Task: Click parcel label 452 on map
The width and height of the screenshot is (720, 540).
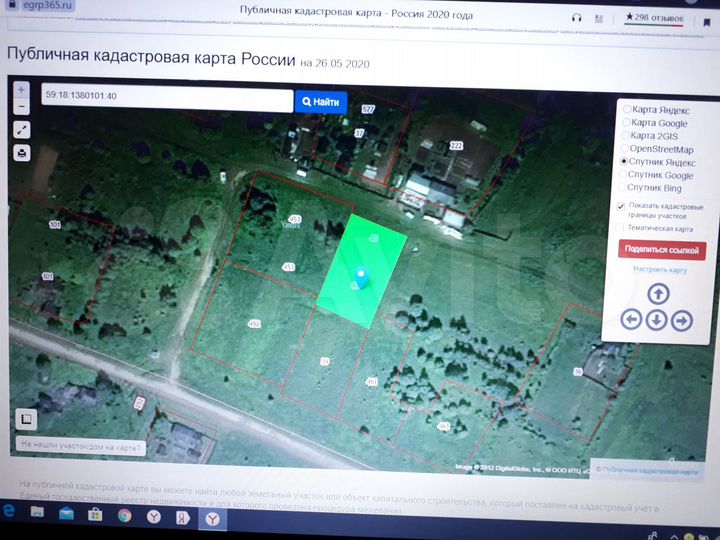Action: [x=254, y=324]
